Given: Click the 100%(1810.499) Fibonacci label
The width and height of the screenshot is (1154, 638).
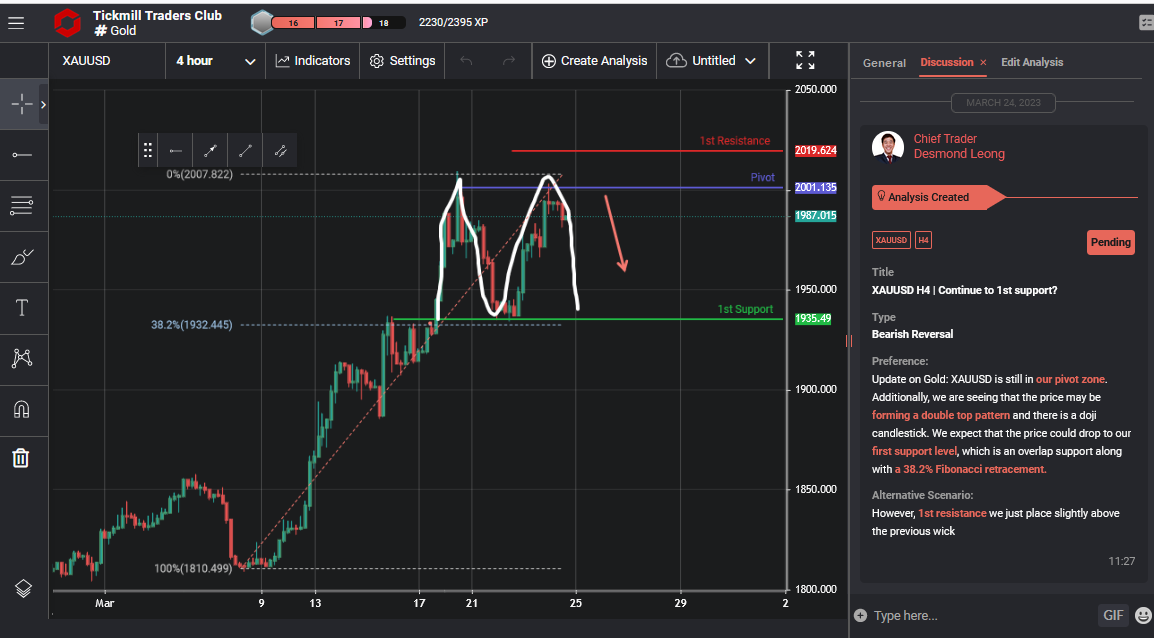Looking at the screenshot, I should (193, 568).
